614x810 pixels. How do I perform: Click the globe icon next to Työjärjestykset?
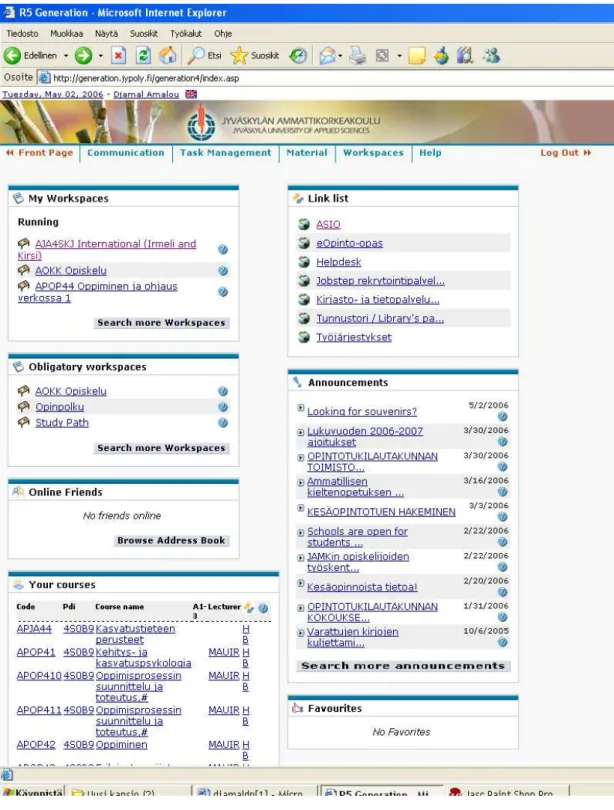[x=304, y=337]
